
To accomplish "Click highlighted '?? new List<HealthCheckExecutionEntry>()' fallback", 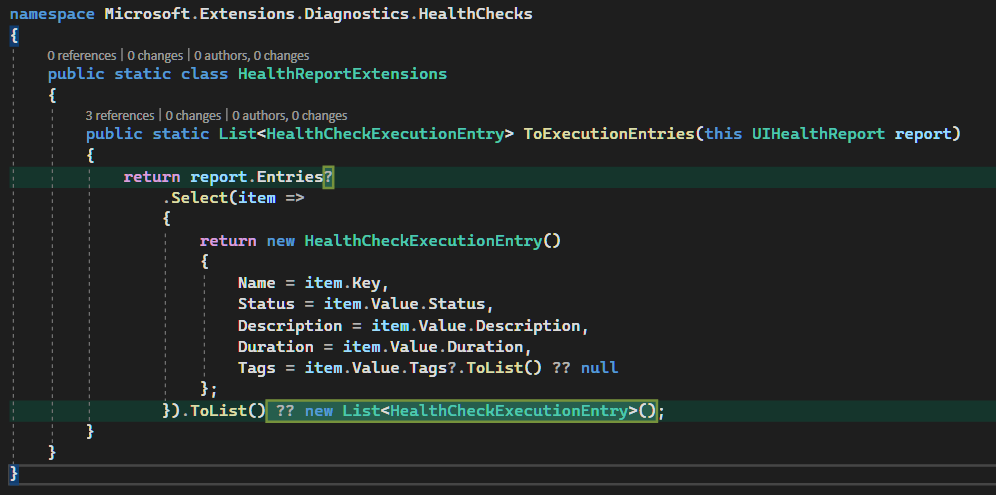I will (x=461, y=411).
